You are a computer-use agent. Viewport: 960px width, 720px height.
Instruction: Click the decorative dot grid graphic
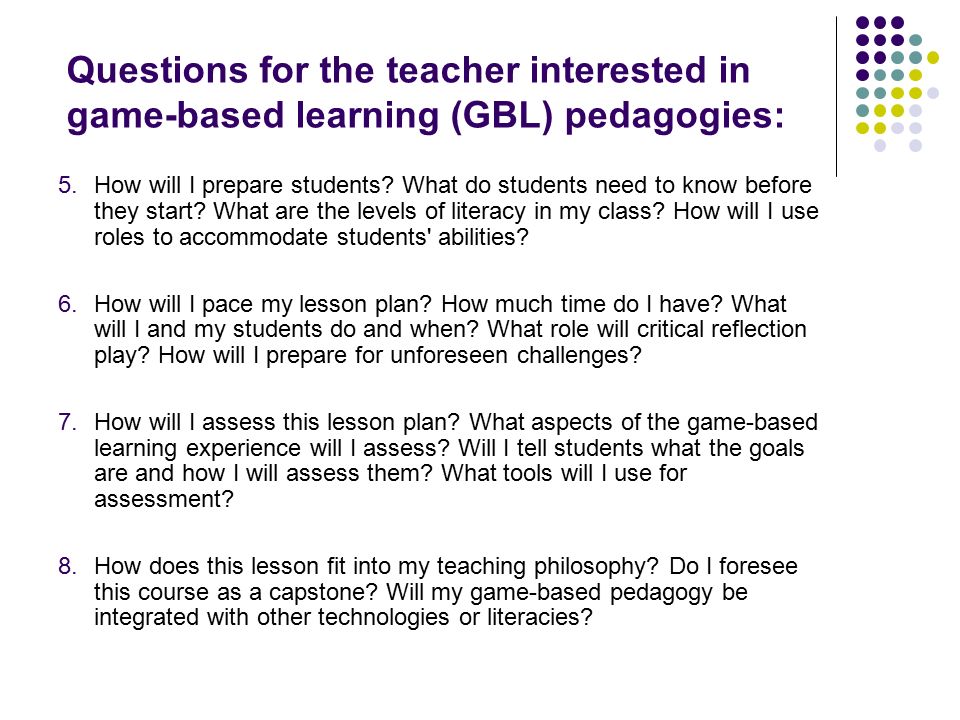tap(897, 84)
